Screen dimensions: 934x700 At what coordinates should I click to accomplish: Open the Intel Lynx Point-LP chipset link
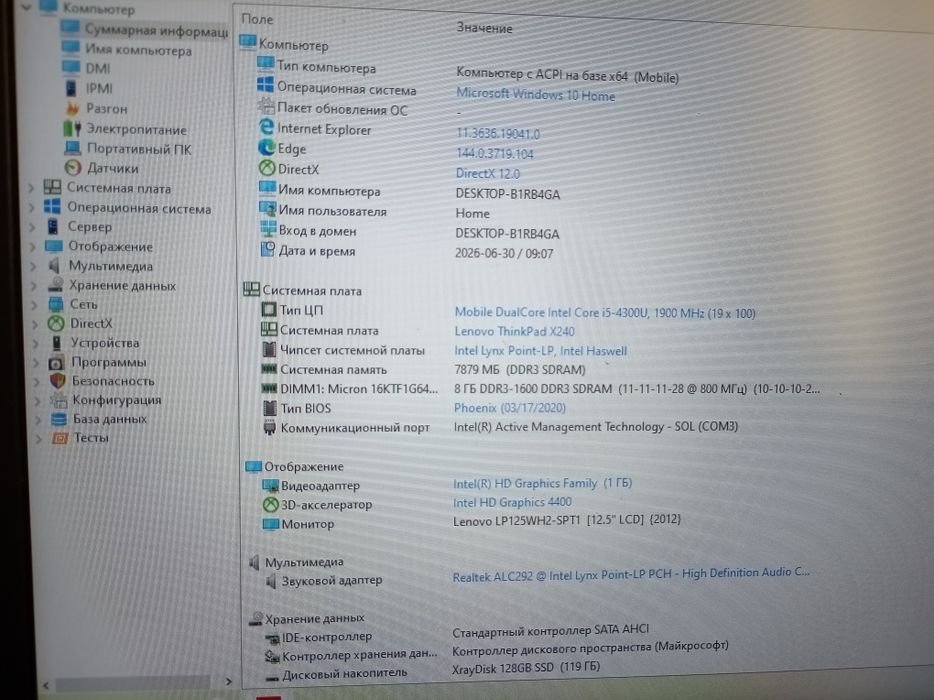tap(540, 351)
